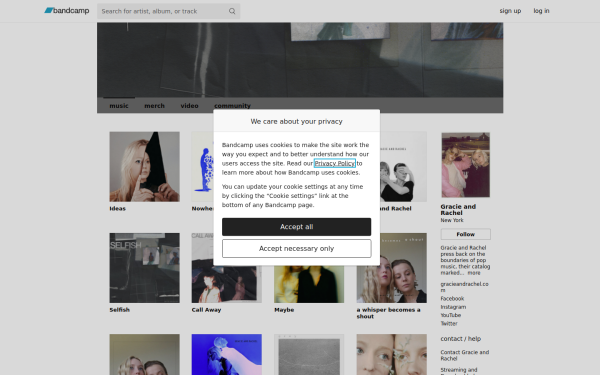Image resolution: width=600 pixels, height=375 pixels.
Task: Open the log in link
Action: tap(541, 11)
